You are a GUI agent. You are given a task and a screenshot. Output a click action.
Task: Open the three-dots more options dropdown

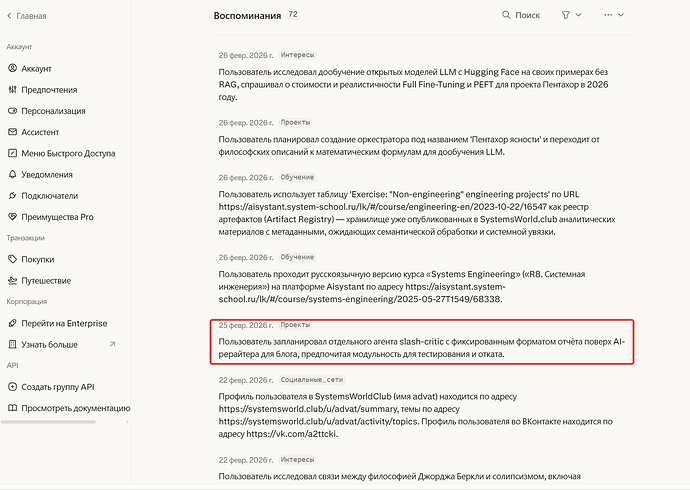tap(614, 15)
